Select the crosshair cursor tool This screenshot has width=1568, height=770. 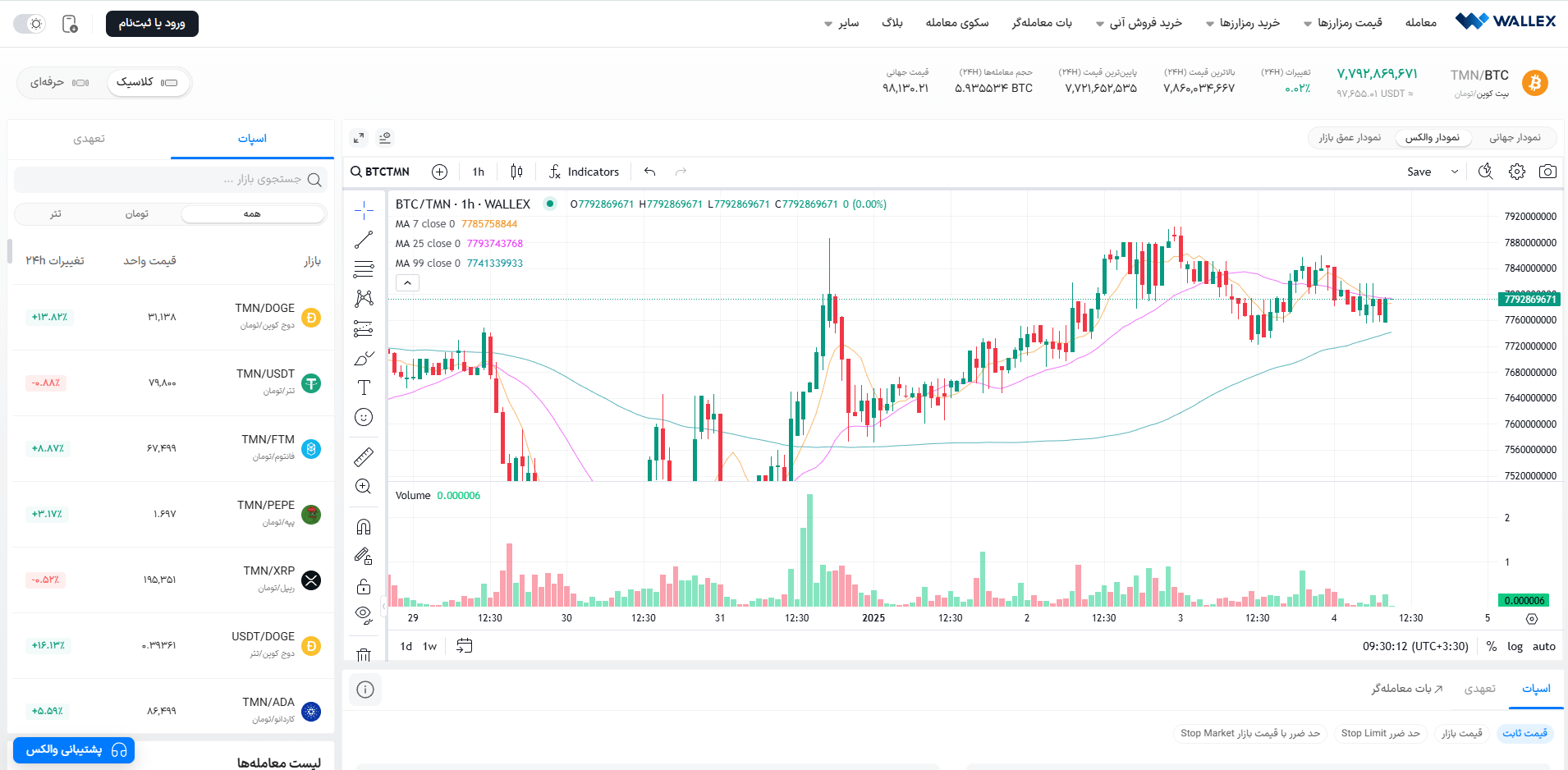(x=364, y=210)
